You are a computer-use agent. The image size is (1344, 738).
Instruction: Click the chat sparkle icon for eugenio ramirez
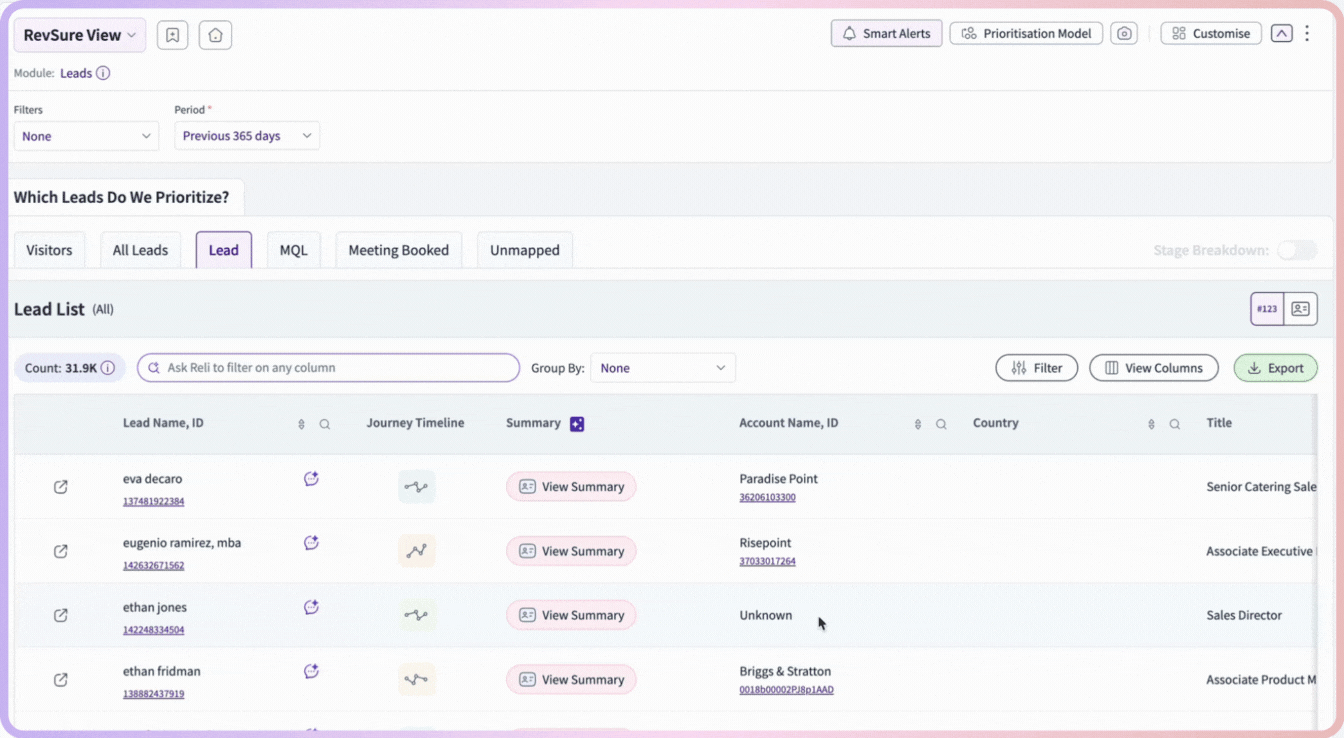point(311,543)
